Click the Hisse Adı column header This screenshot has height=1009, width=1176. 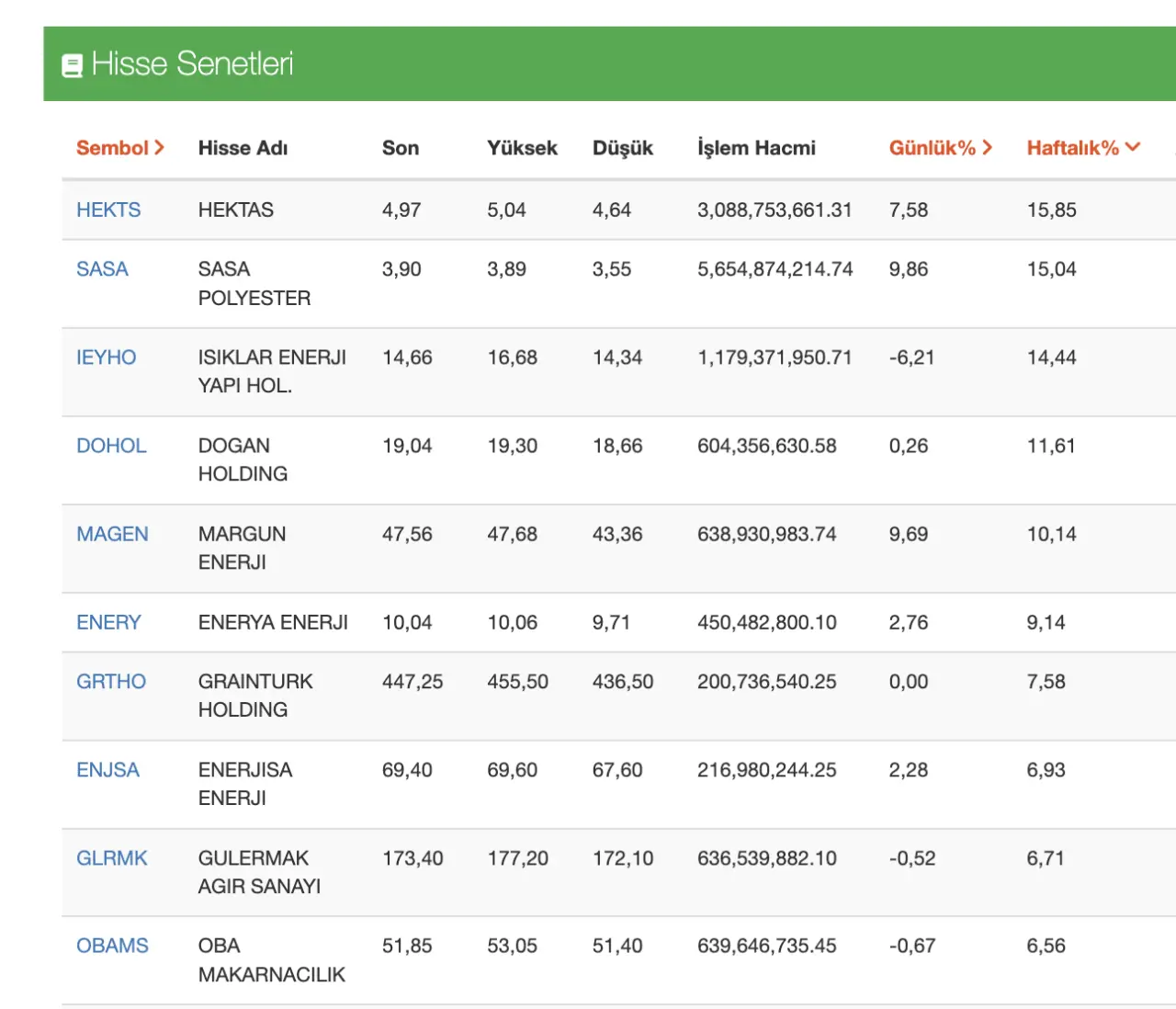pos(243,148)
